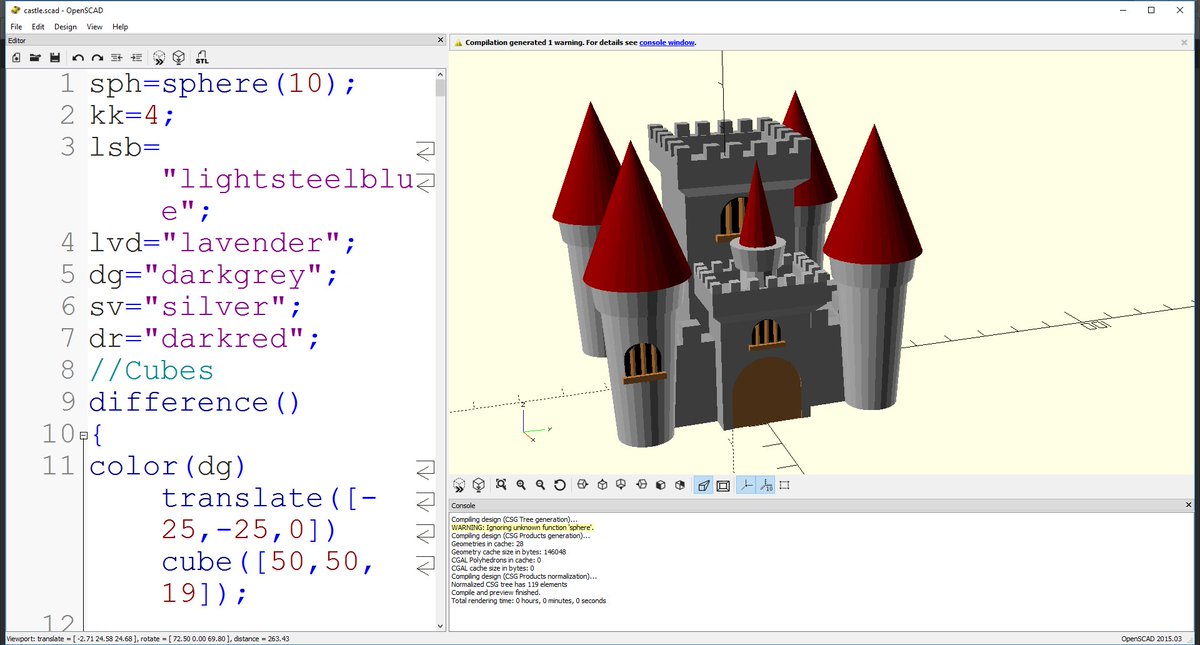Toggle perspective projection
The width and height of the screenshot is (1200, 645).
point(703,485)
